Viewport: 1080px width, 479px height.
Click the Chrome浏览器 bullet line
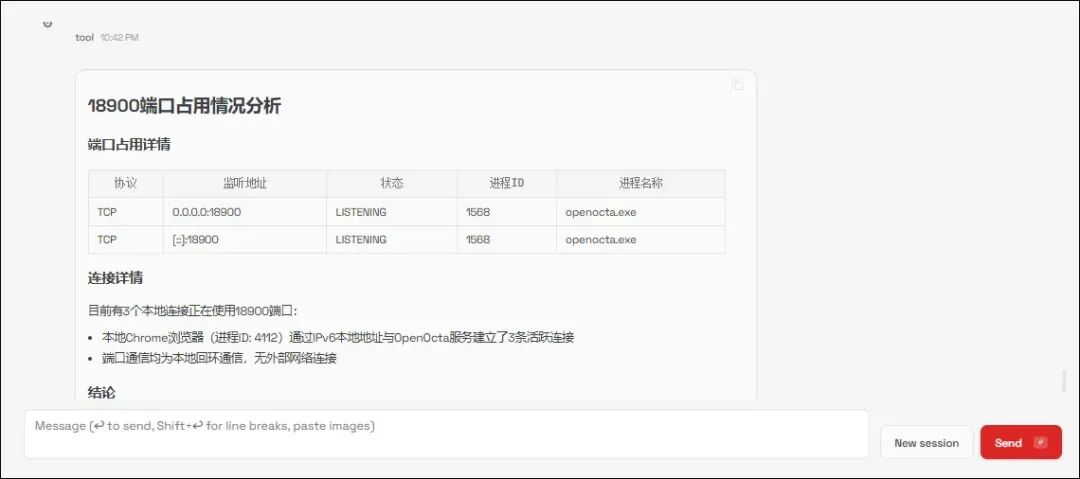pyautogui.click(x=338, y=337)
